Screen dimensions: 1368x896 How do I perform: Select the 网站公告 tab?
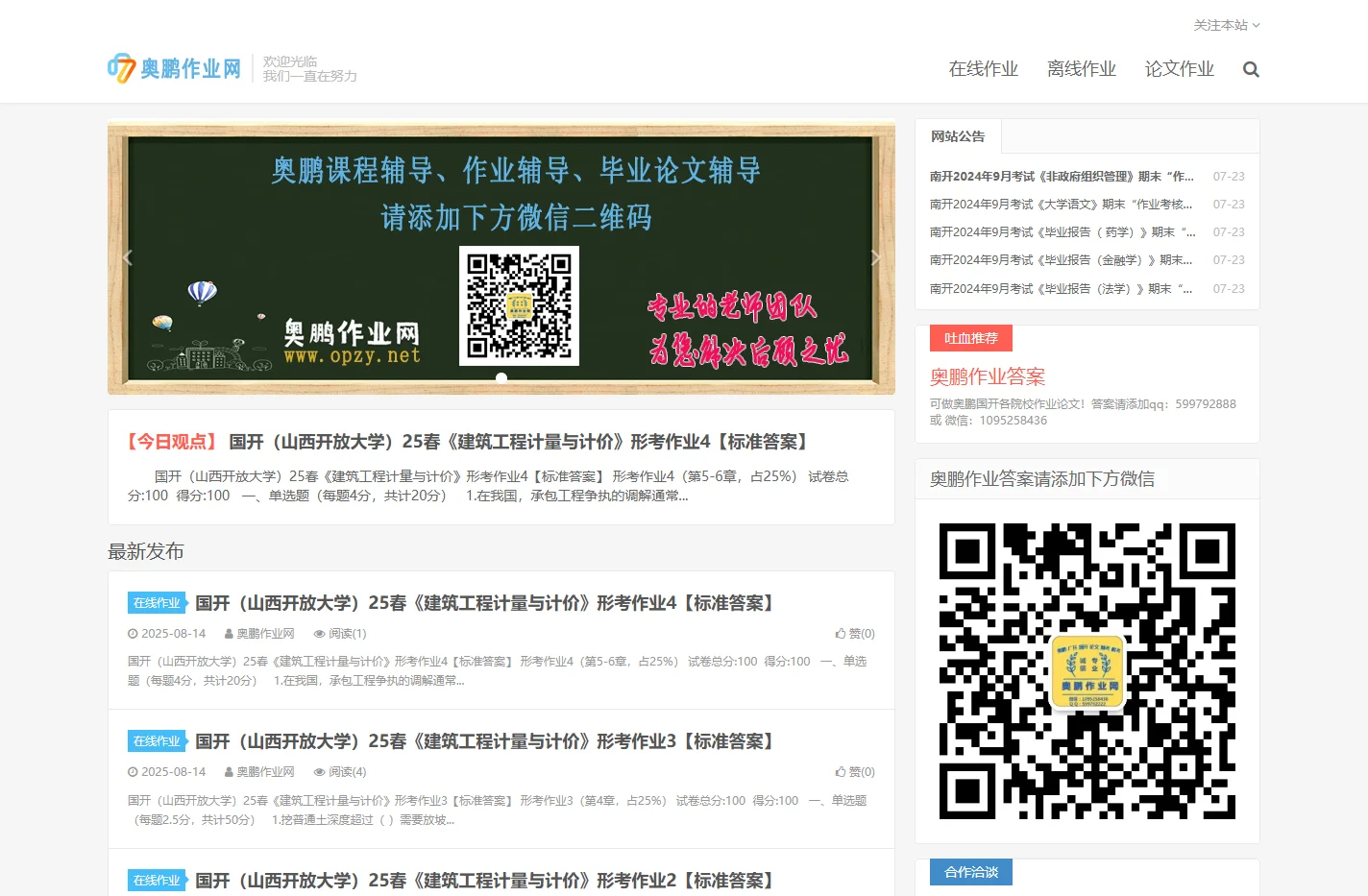958,136
